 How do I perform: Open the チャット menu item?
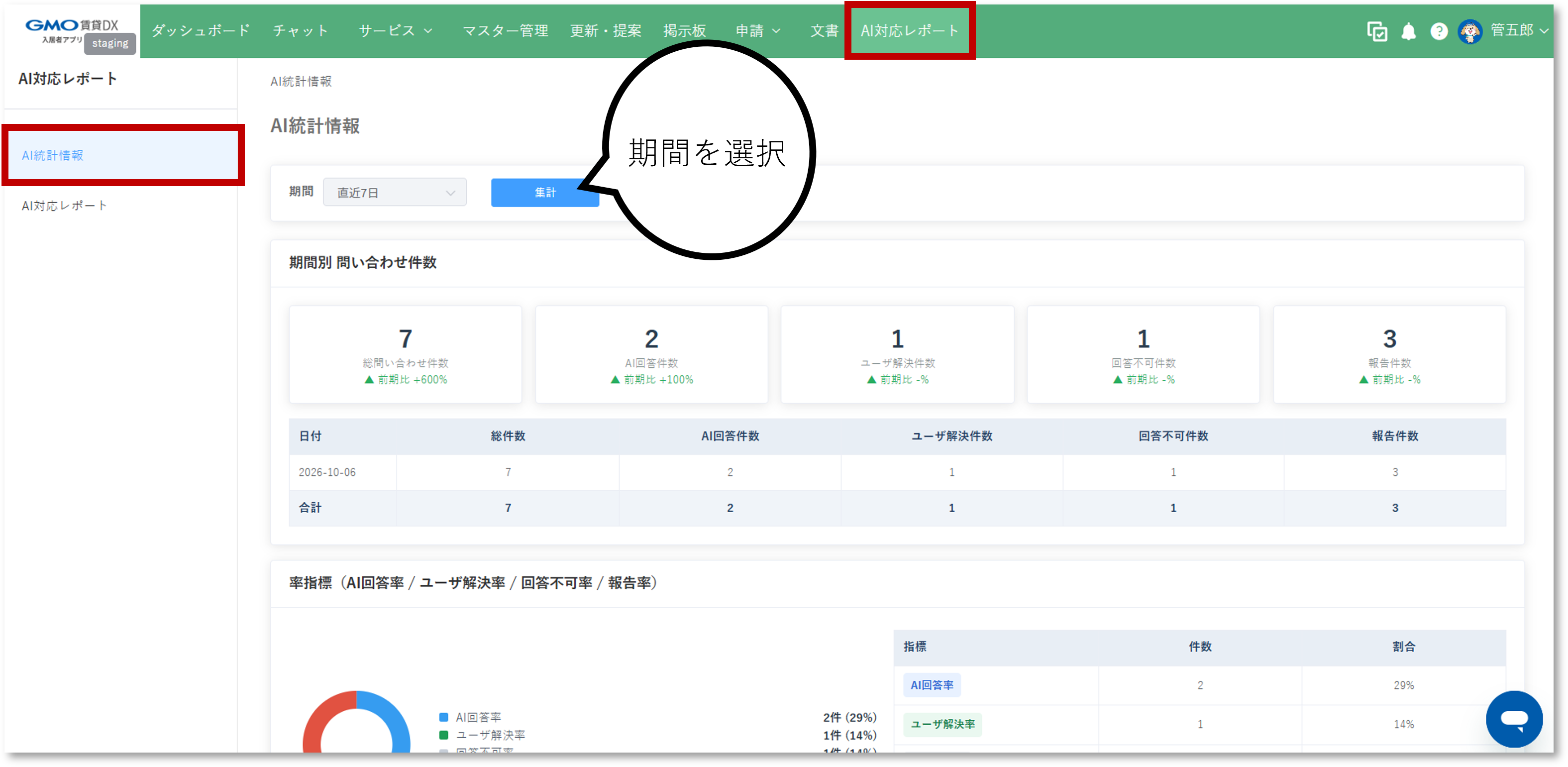[300, 31]
